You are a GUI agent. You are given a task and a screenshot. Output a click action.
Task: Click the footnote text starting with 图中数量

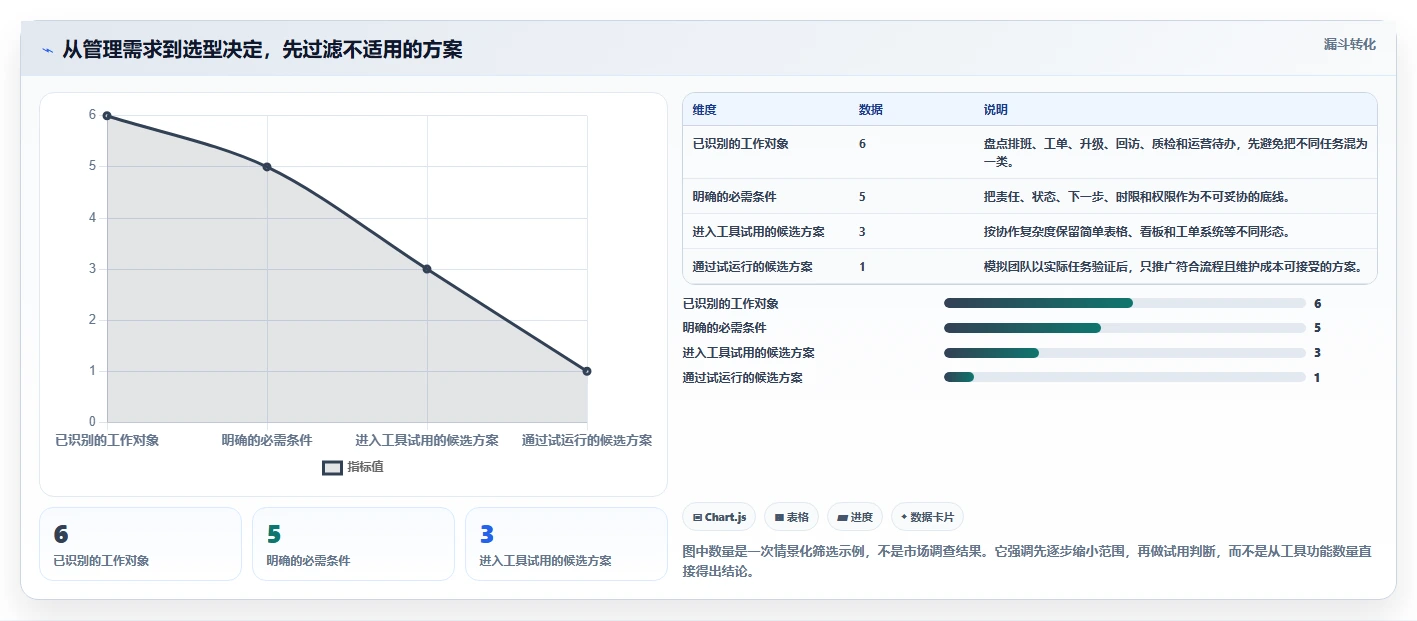[x=1027, y=561]
